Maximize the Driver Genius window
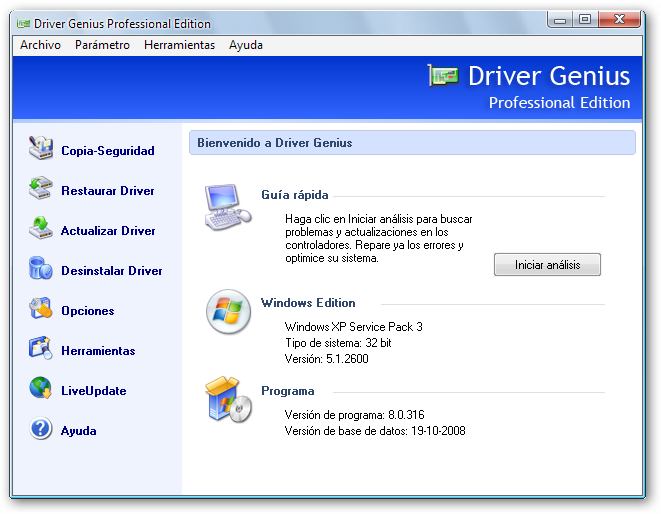Image resolution: width=661 pixels, height=514 pixels. click(x=584, y=20)
